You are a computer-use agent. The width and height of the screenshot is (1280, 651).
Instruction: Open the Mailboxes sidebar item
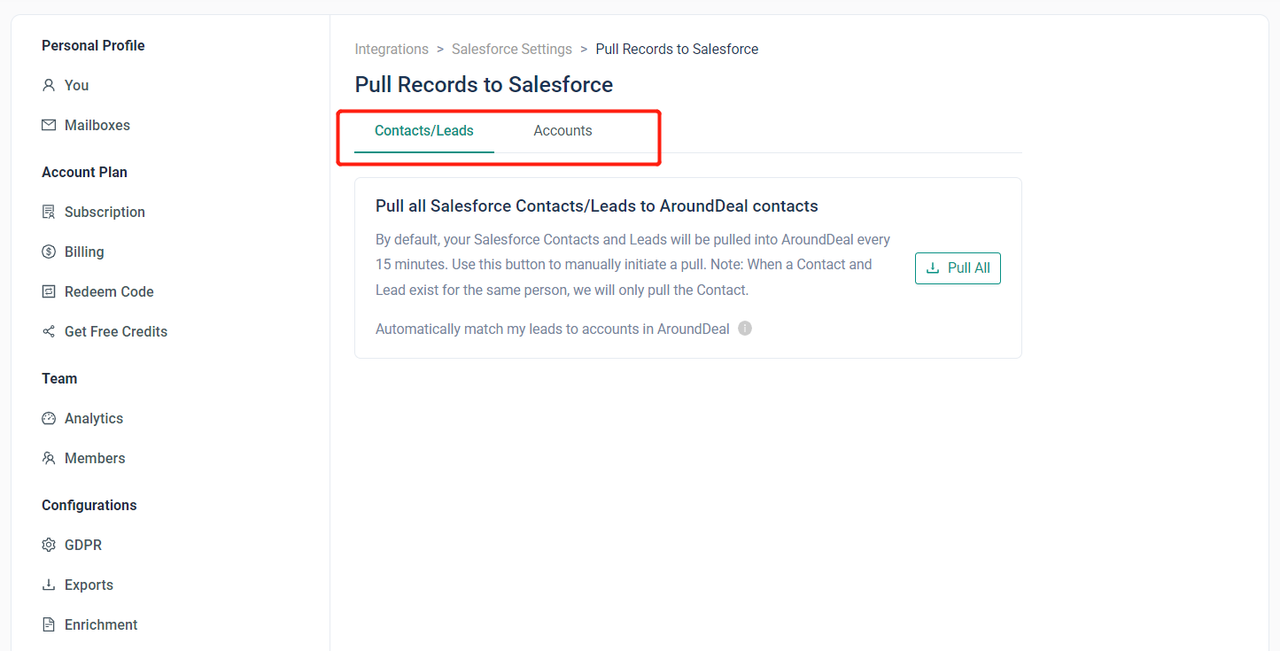pos(97,126)
